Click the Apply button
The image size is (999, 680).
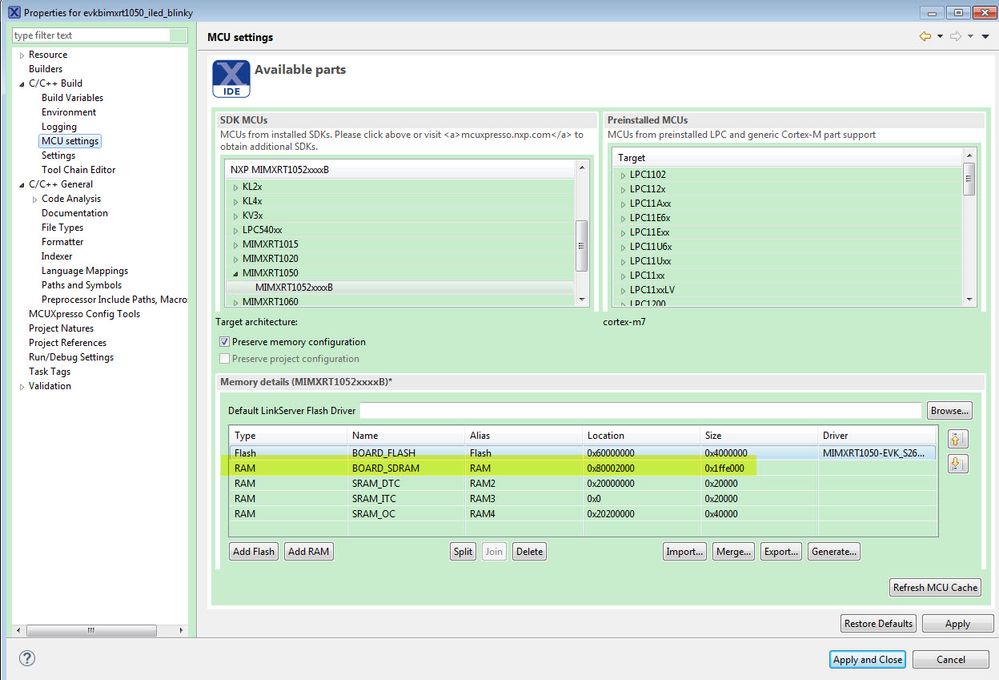point(958,623)
